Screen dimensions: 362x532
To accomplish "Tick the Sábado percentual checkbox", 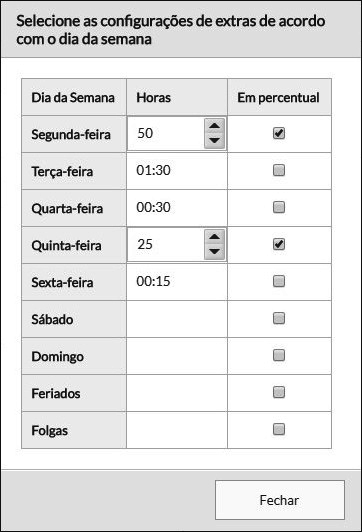I will pyautogui.click(x=279, y=318).
